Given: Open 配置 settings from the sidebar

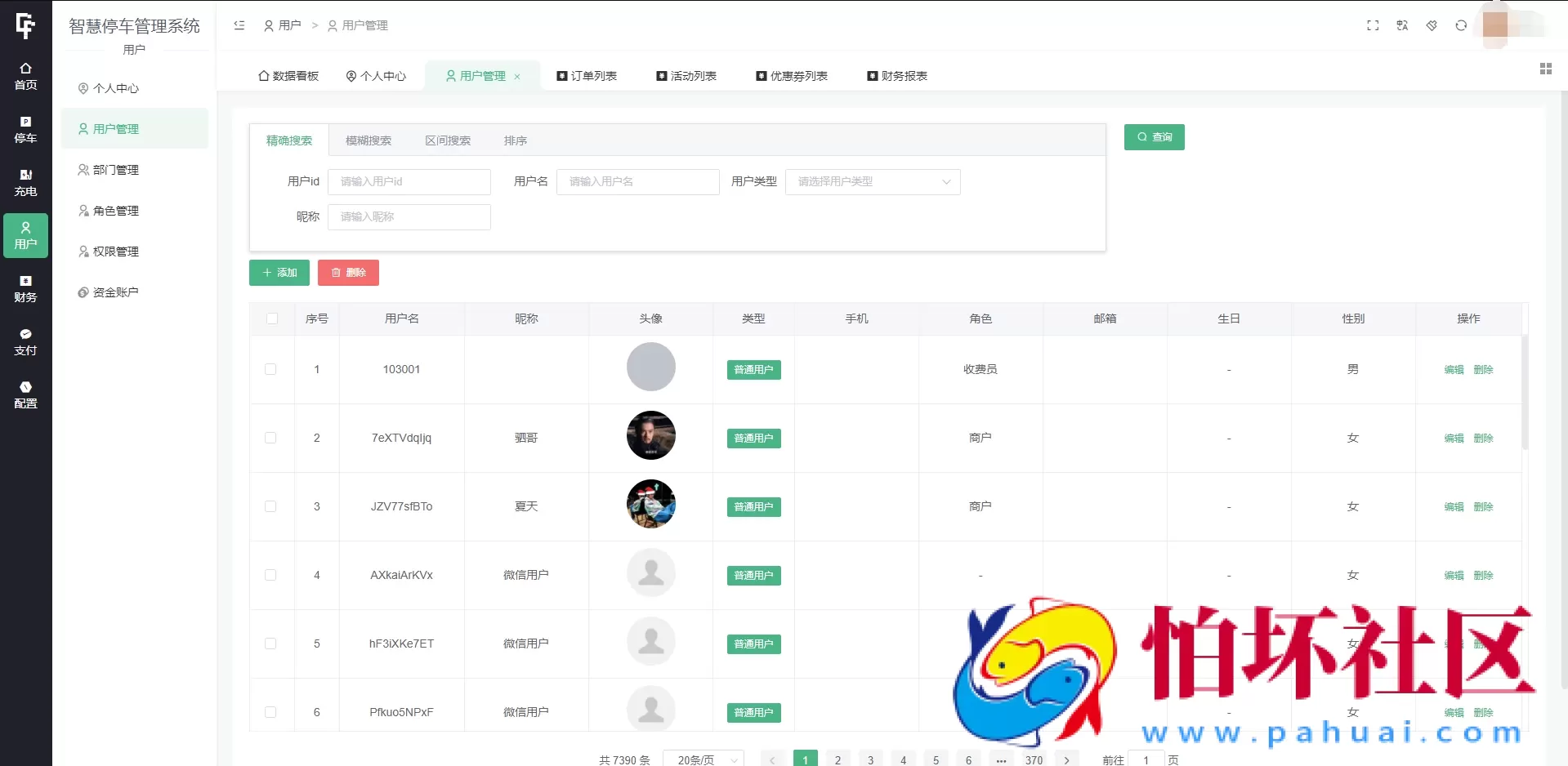Looking at the screenshot, I should click(25, 394).
